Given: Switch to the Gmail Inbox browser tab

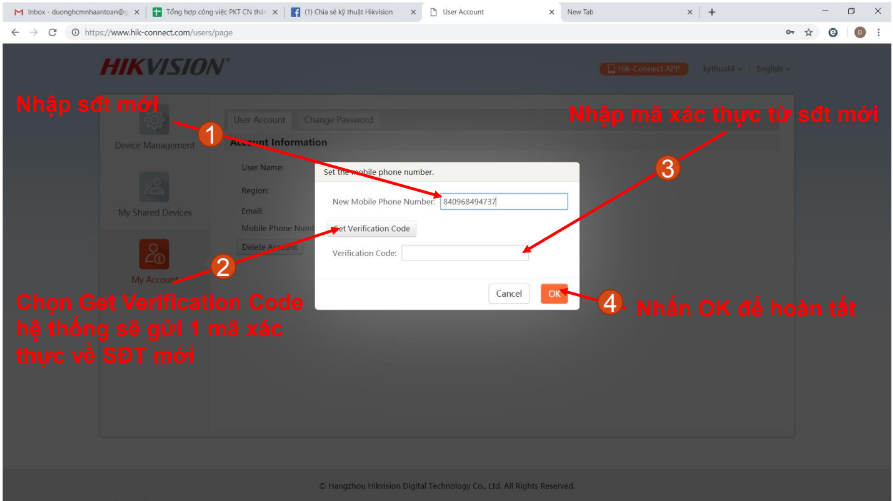Looking at the screenshot, I should [x=70, y=12].
